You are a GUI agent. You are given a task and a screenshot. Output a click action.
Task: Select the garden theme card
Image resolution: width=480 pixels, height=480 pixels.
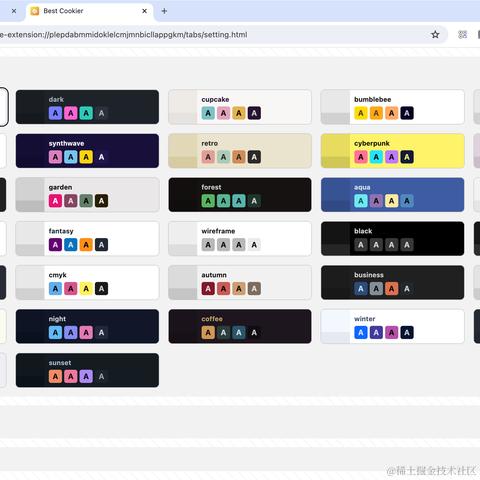[87, 195]
